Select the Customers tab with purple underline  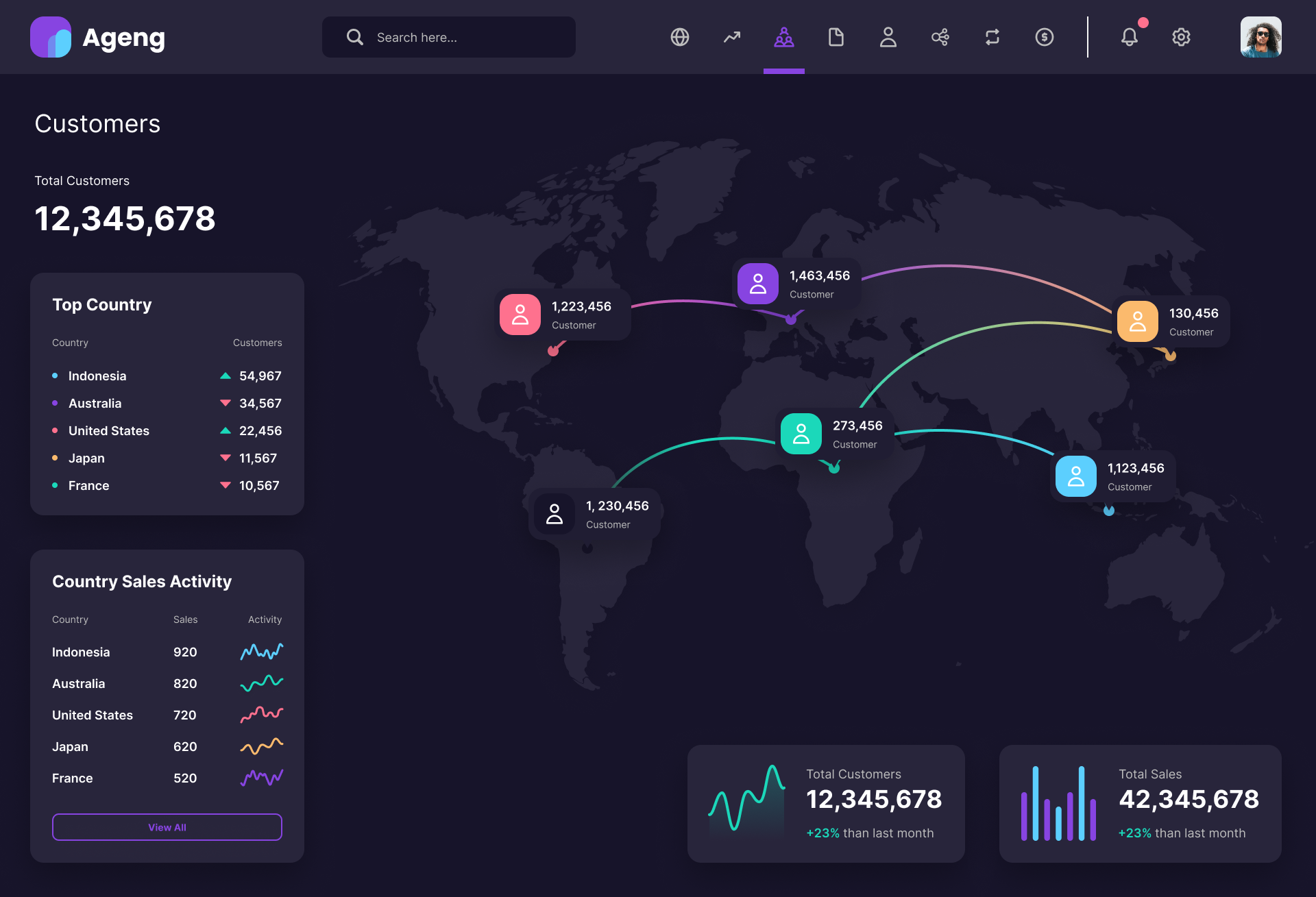pos(783,37)
